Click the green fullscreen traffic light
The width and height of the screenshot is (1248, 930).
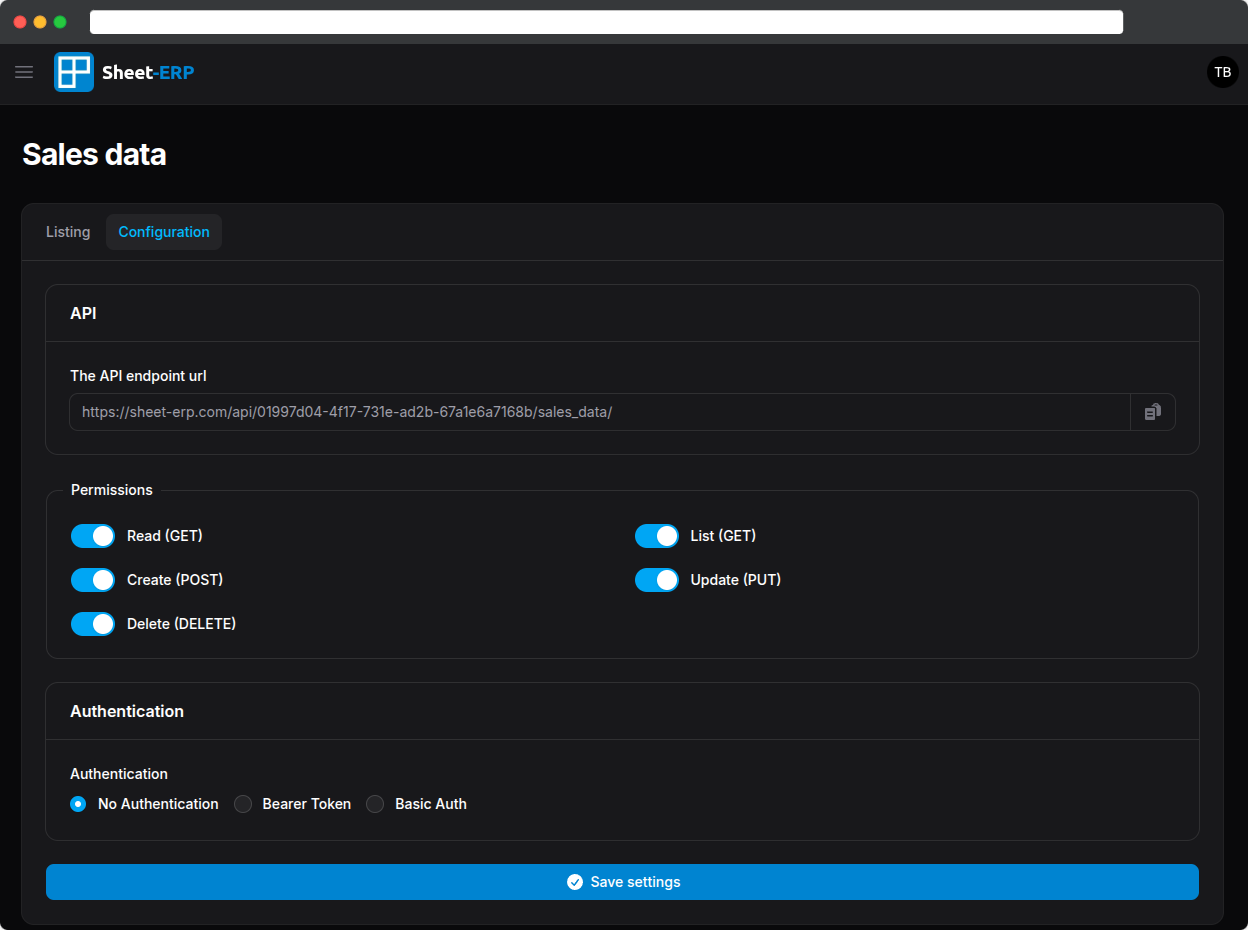[x=59, y=21]
